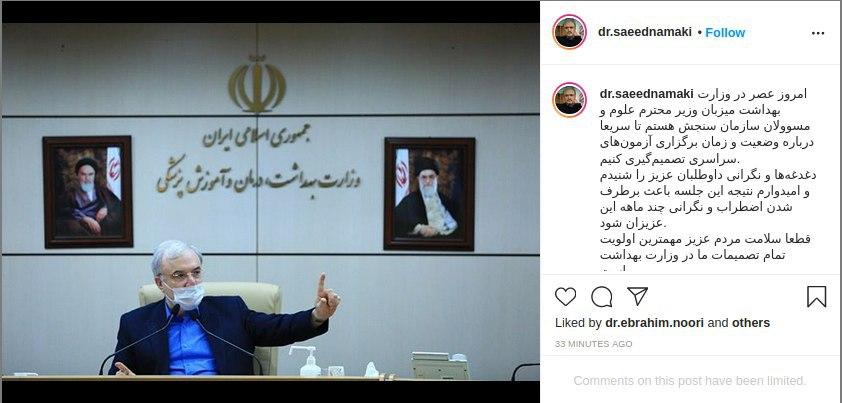Click the right framed portrait in photo
Screen dimensions: 842x403
(429, 194)
